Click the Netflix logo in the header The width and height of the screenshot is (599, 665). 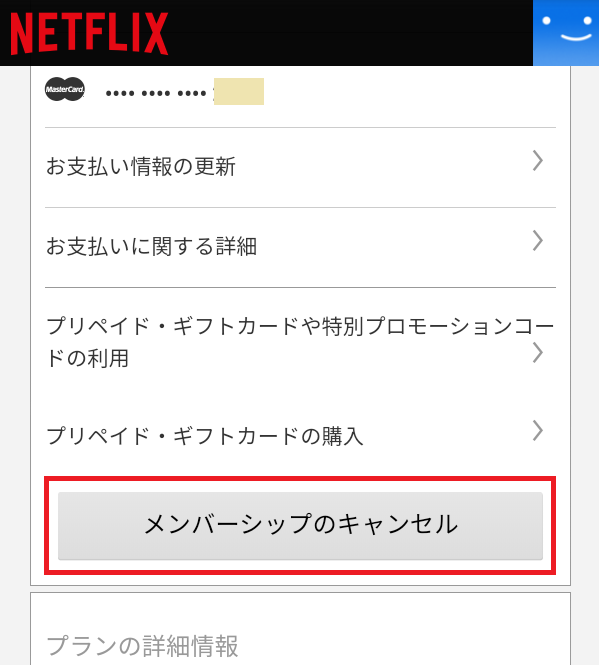pyautogui.click(x=89, y=33)
